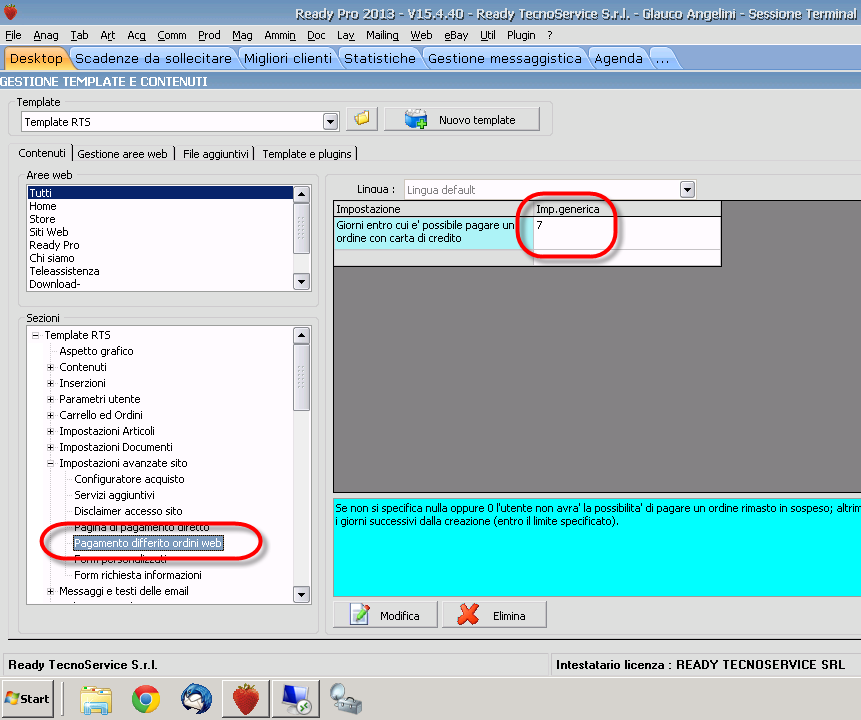Select Aspetto grafico in the tree

pos(96,351)
